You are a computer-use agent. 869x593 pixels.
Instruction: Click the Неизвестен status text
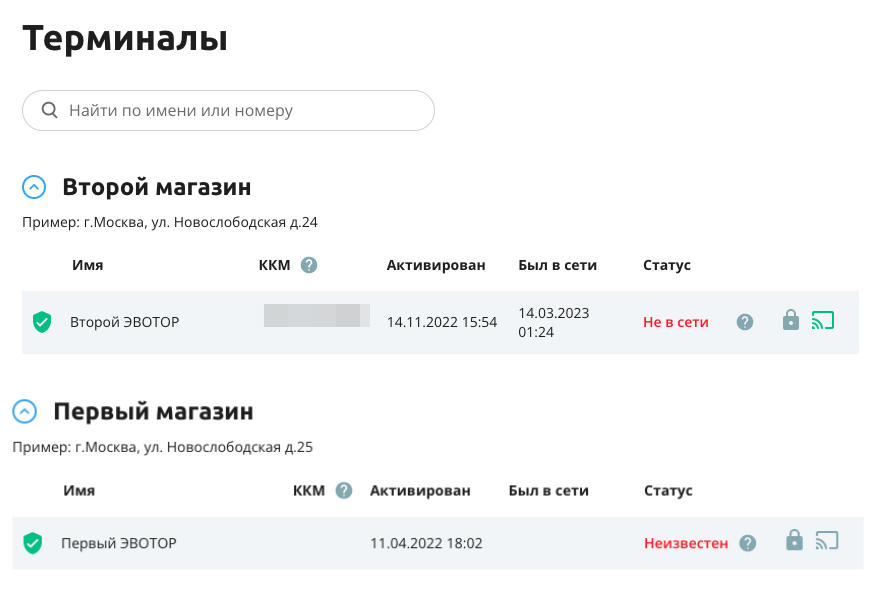point(686,543)
